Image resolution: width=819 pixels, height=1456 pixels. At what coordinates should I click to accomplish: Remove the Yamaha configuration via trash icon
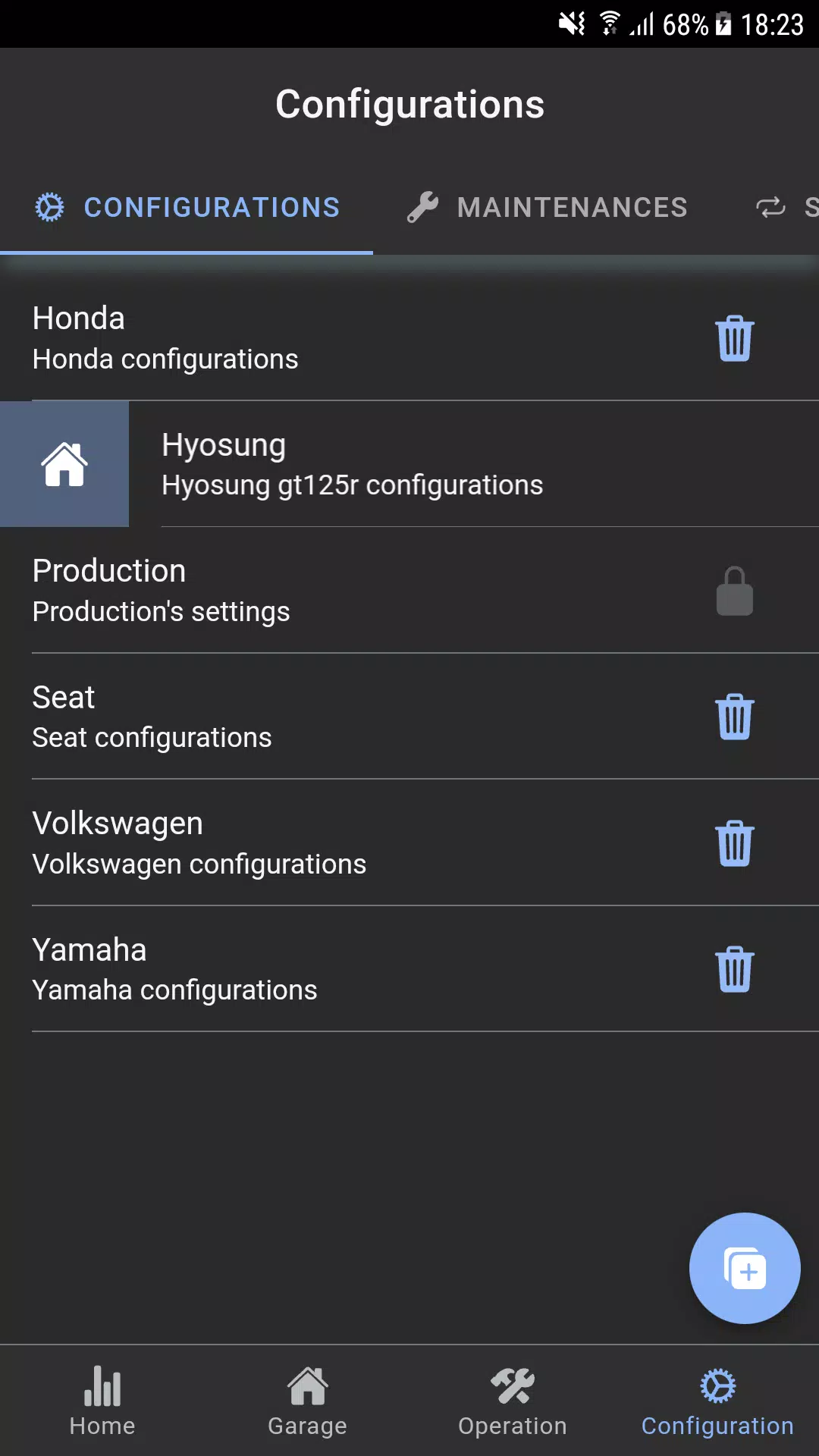point(734,969)
